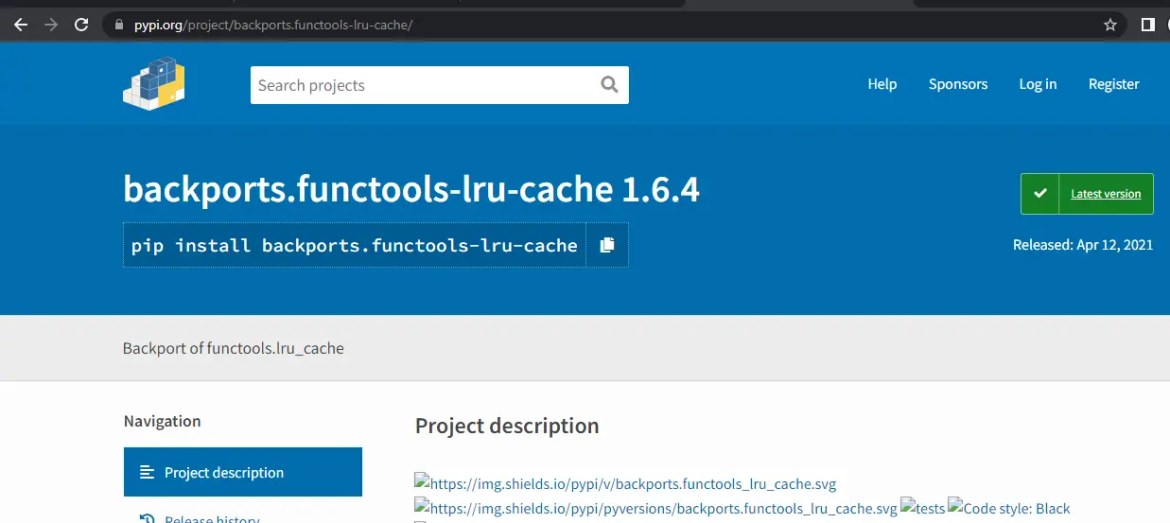Screen dimensions: 1170x523
Task: Click the Backport of functools.lru_cache summary
Action: click(233, 348)
